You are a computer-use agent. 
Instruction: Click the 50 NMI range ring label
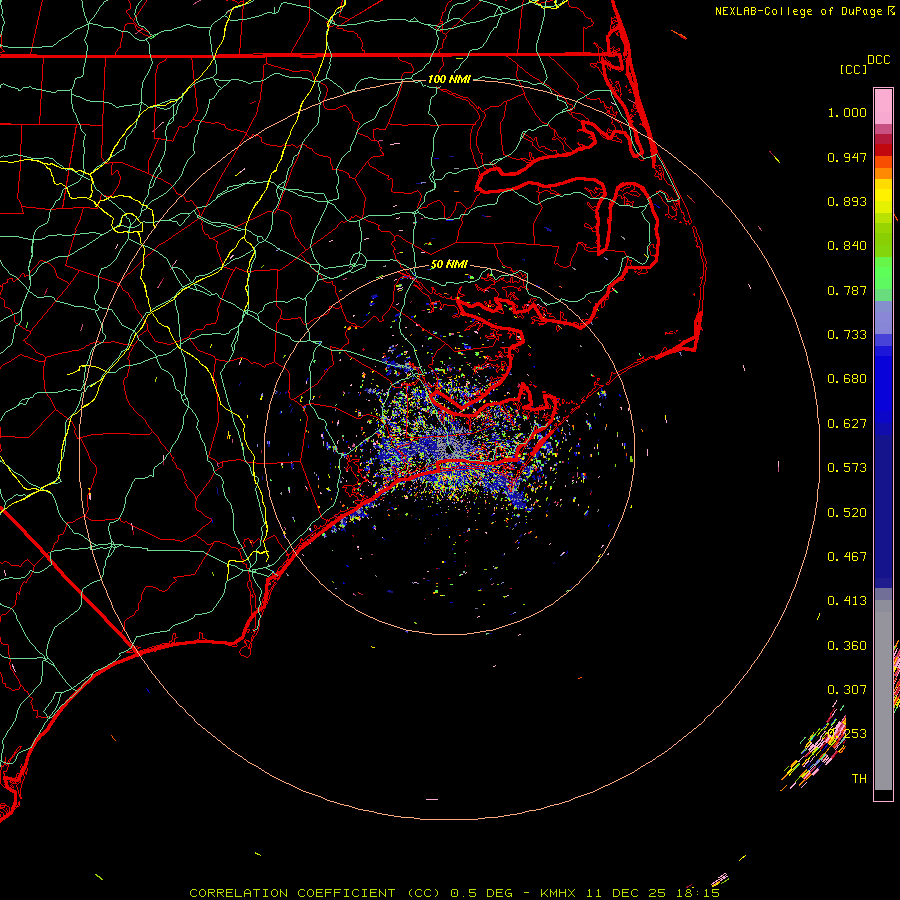(x=449, y=264)
